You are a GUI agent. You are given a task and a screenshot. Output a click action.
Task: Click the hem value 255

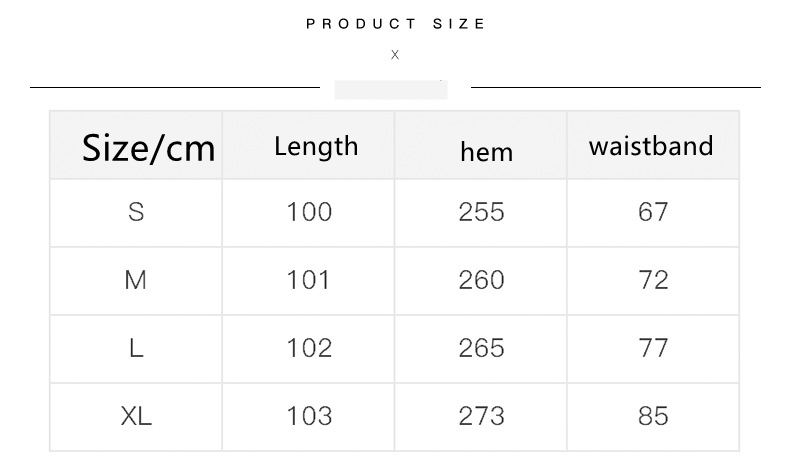click(x=481, y=212)
